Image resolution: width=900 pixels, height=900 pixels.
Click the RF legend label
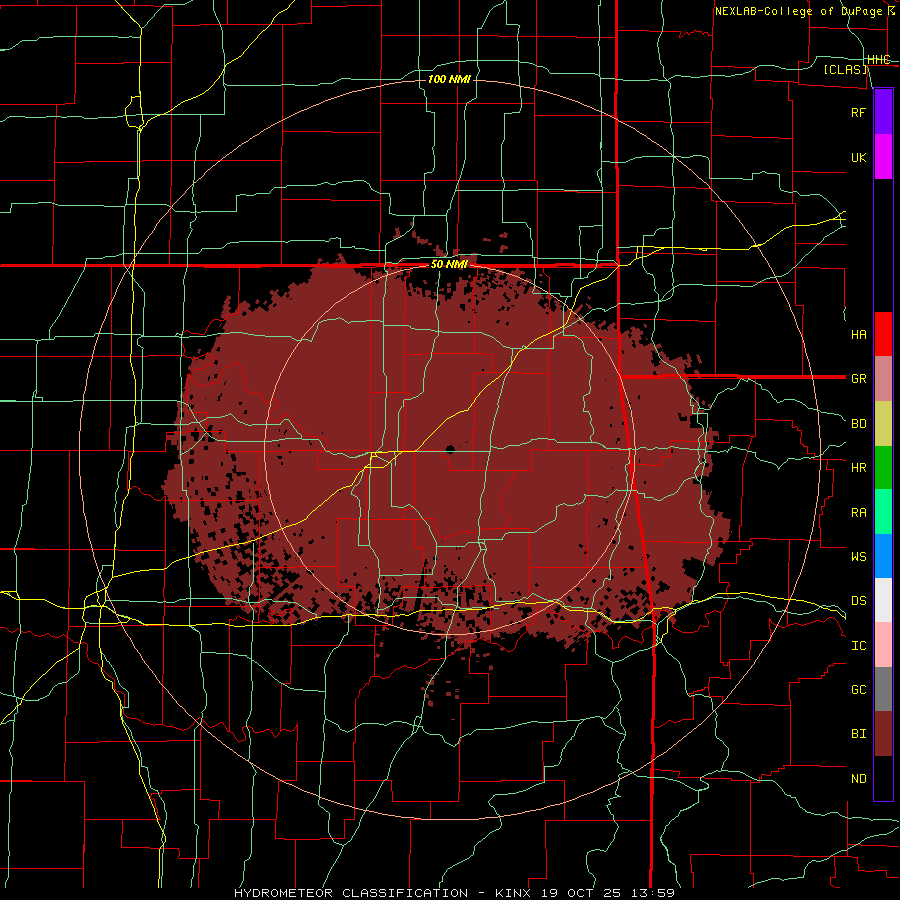(x=858, y=112)
